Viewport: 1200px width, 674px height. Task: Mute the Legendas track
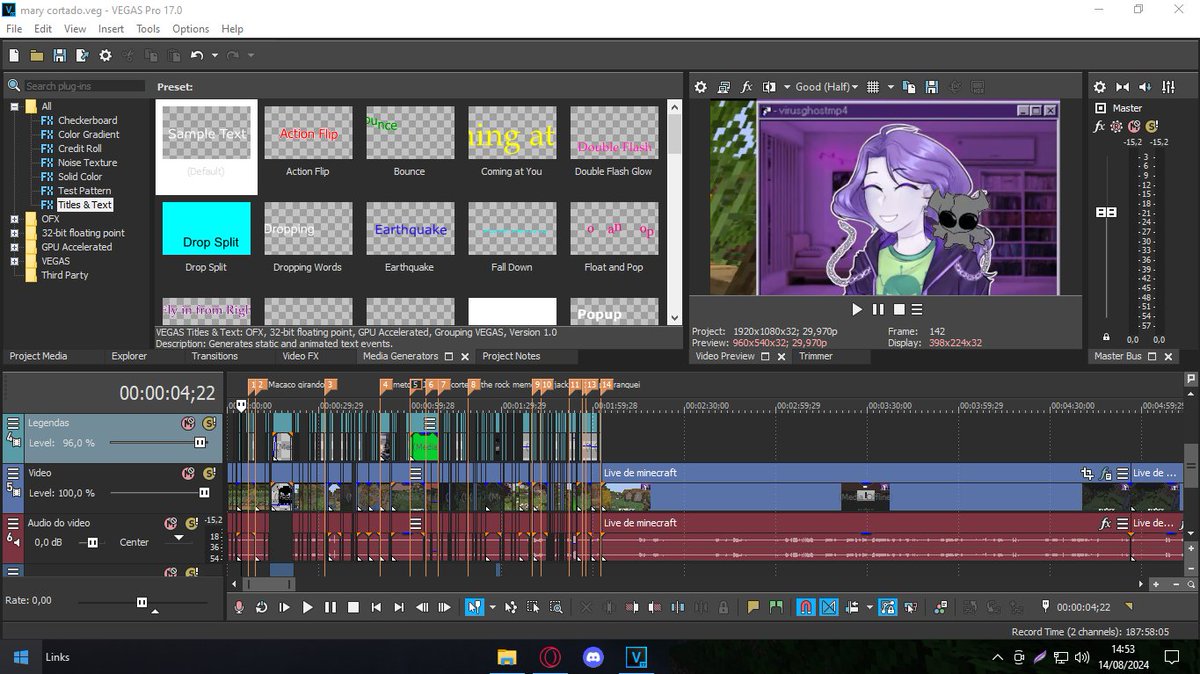click(x=188, y=423)
